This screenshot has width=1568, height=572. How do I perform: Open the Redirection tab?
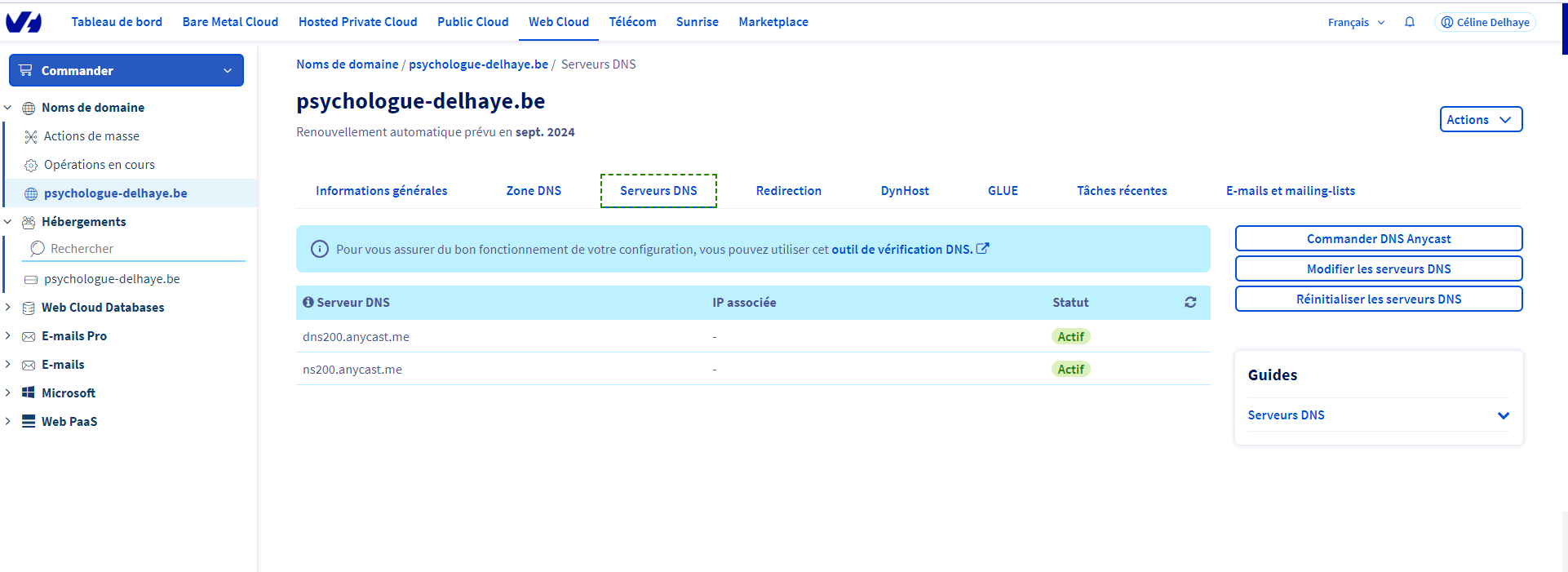click(x=788, y=191)
